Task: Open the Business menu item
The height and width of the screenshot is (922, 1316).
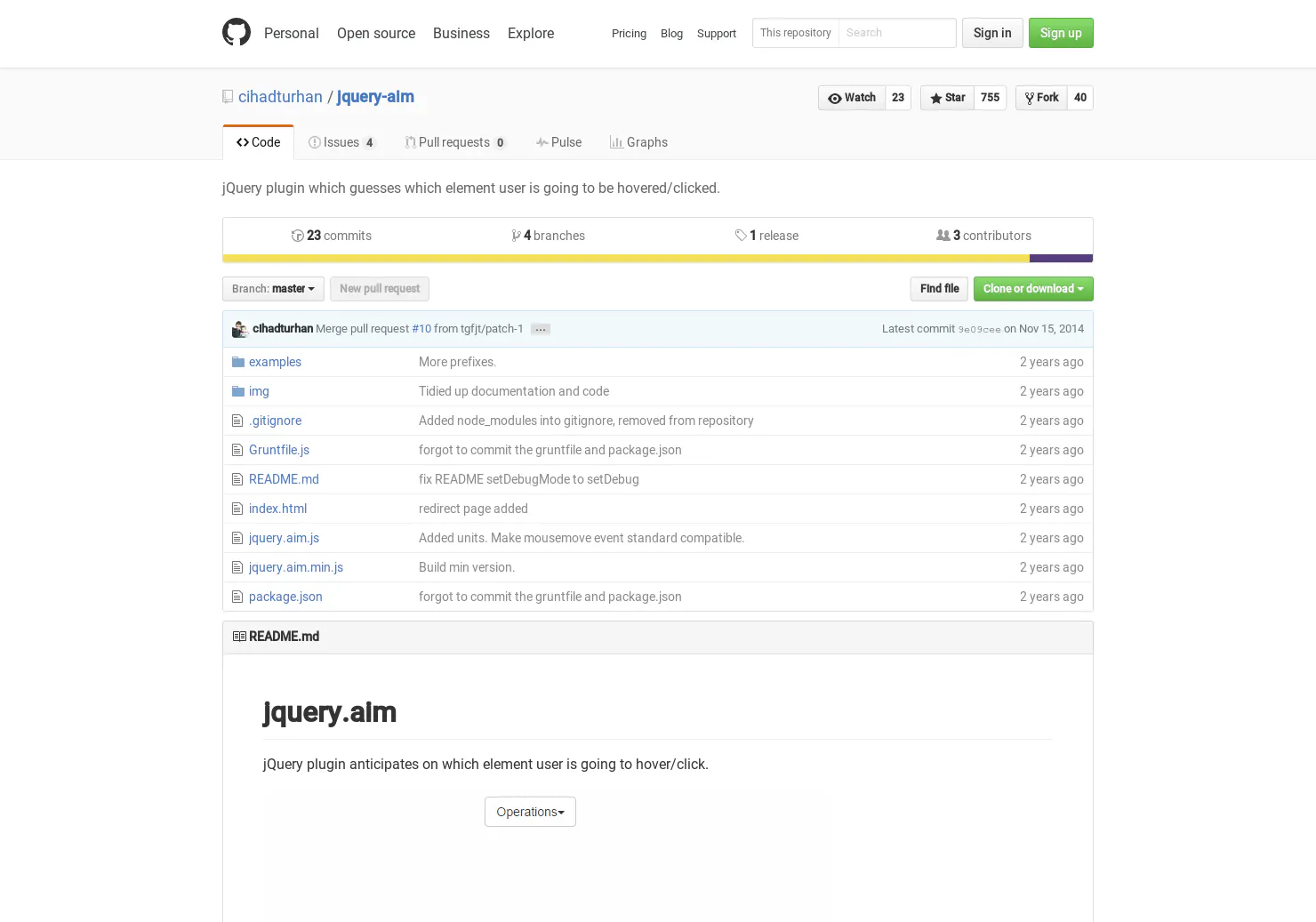Action: [x=461, y=33]
